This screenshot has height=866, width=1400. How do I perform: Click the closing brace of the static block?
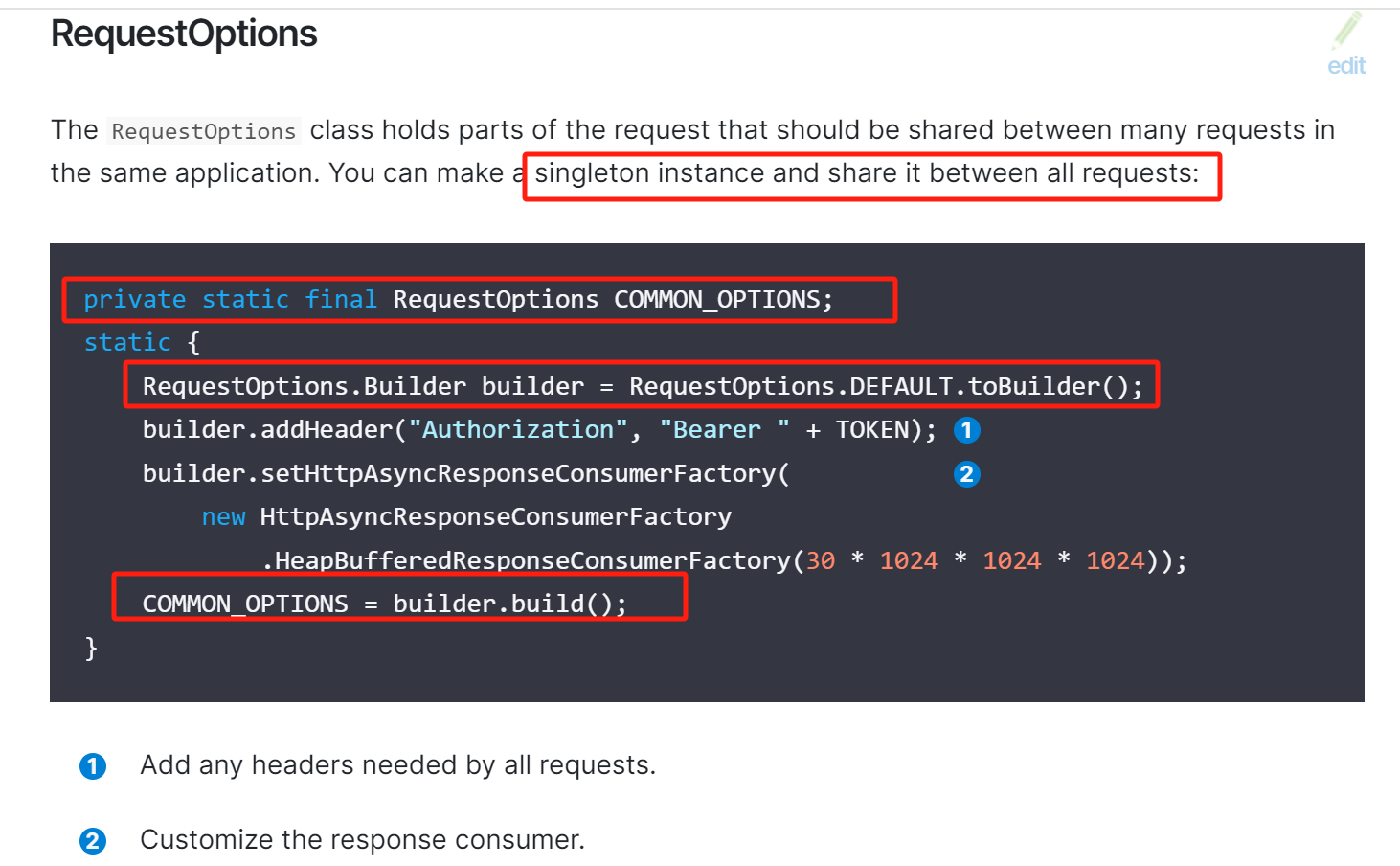click(x=91, y=649)
